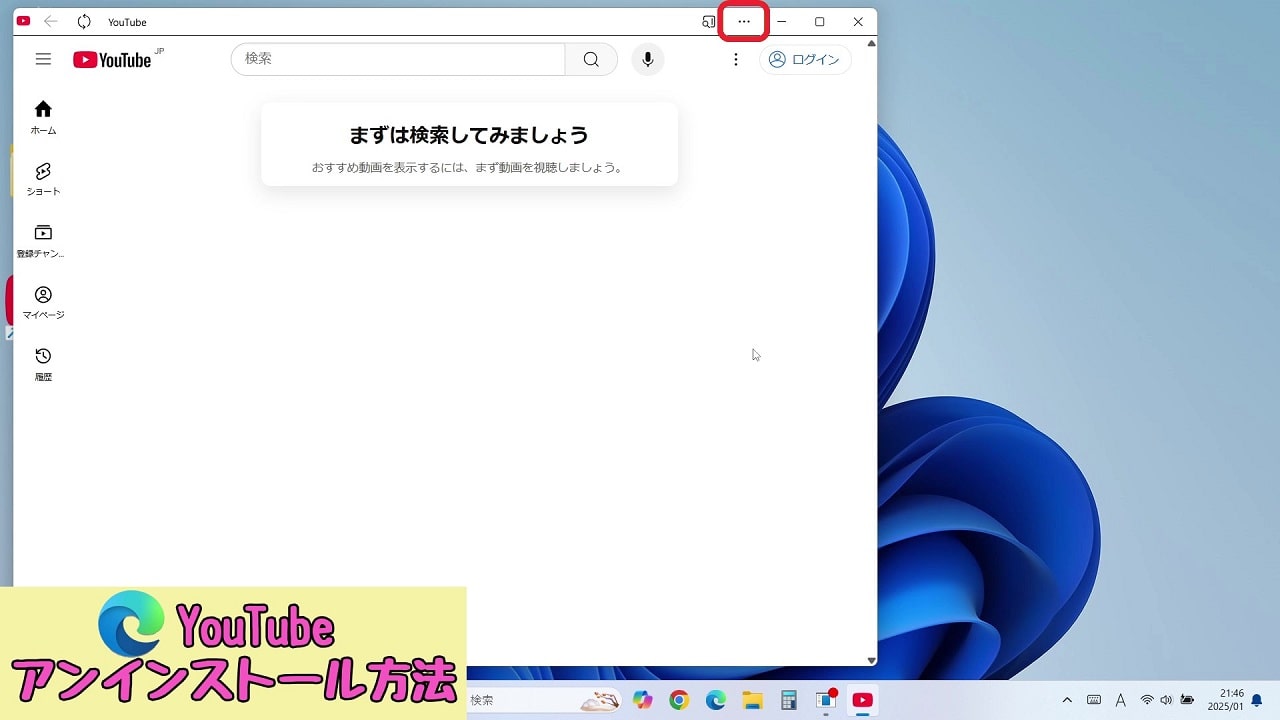Click the battery tray icon
1280x720 pixels.
pyautogui.click(x=1187, y=700)
